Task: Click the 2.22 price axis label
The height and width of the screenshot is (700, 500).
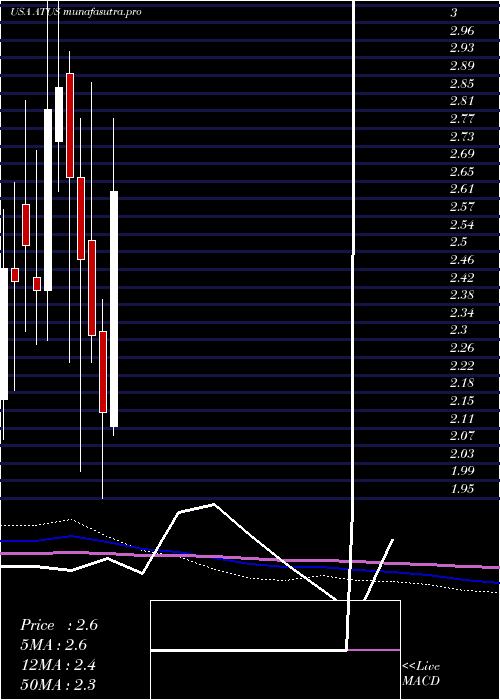Action: [x=462, y=366]
